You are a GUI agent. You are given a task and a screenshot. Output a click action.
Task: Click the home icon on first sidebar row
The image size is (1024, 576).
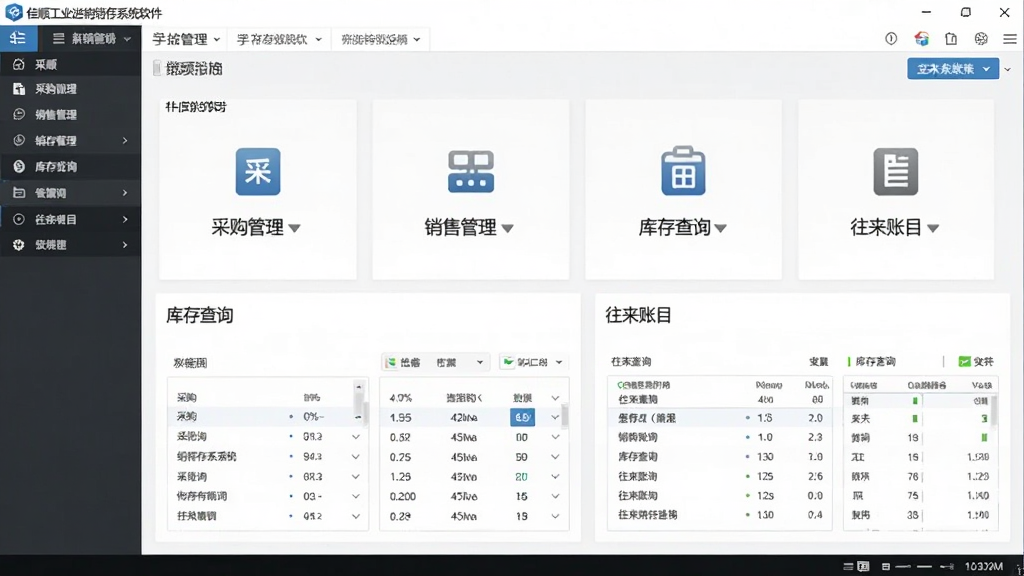(x=19, y=64)
